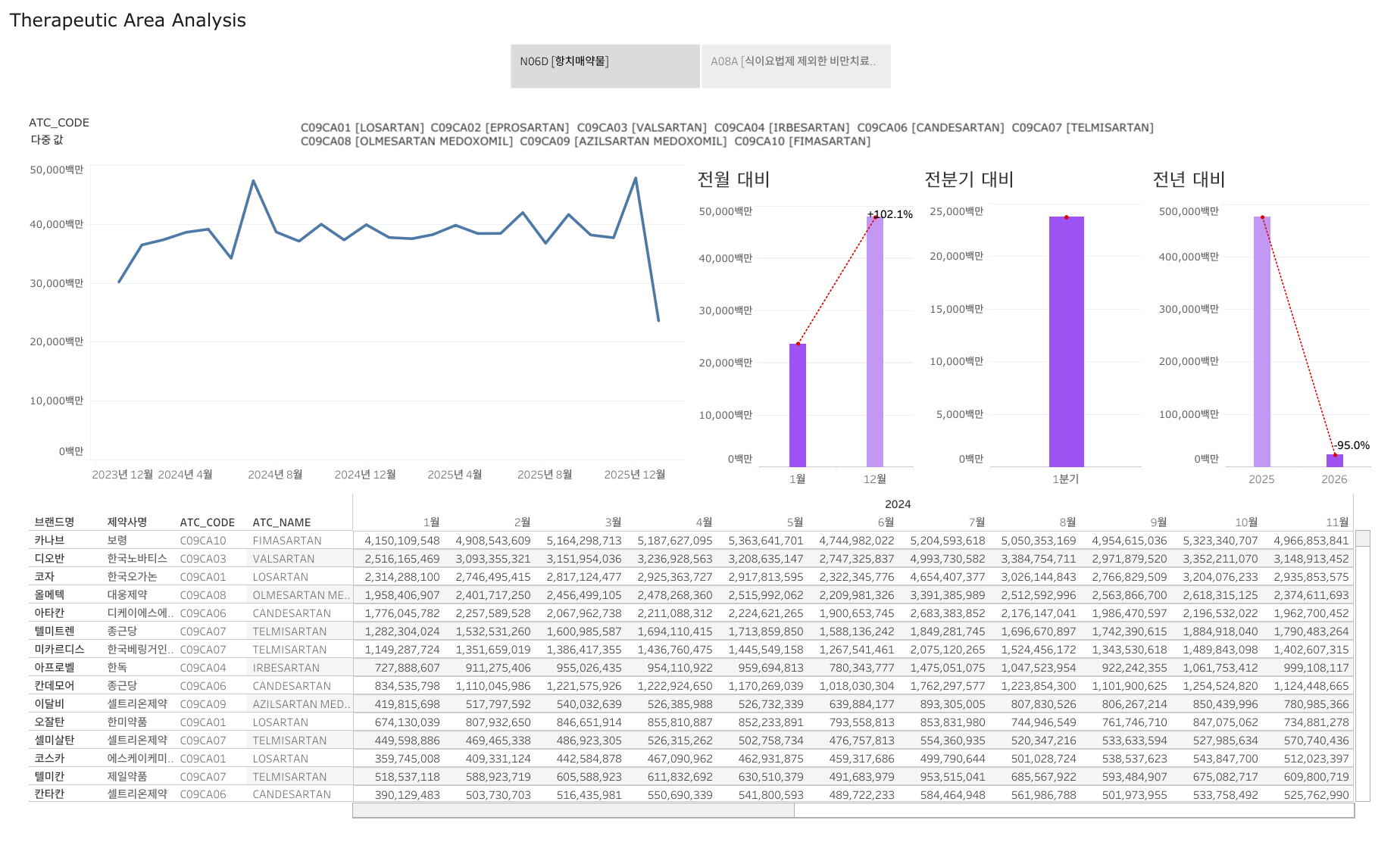Image resolution: width=1400 pixels, height=845 pixels.
Task: Select the small 2026 bar in 전년 대비
Action: coord(1334,460)
